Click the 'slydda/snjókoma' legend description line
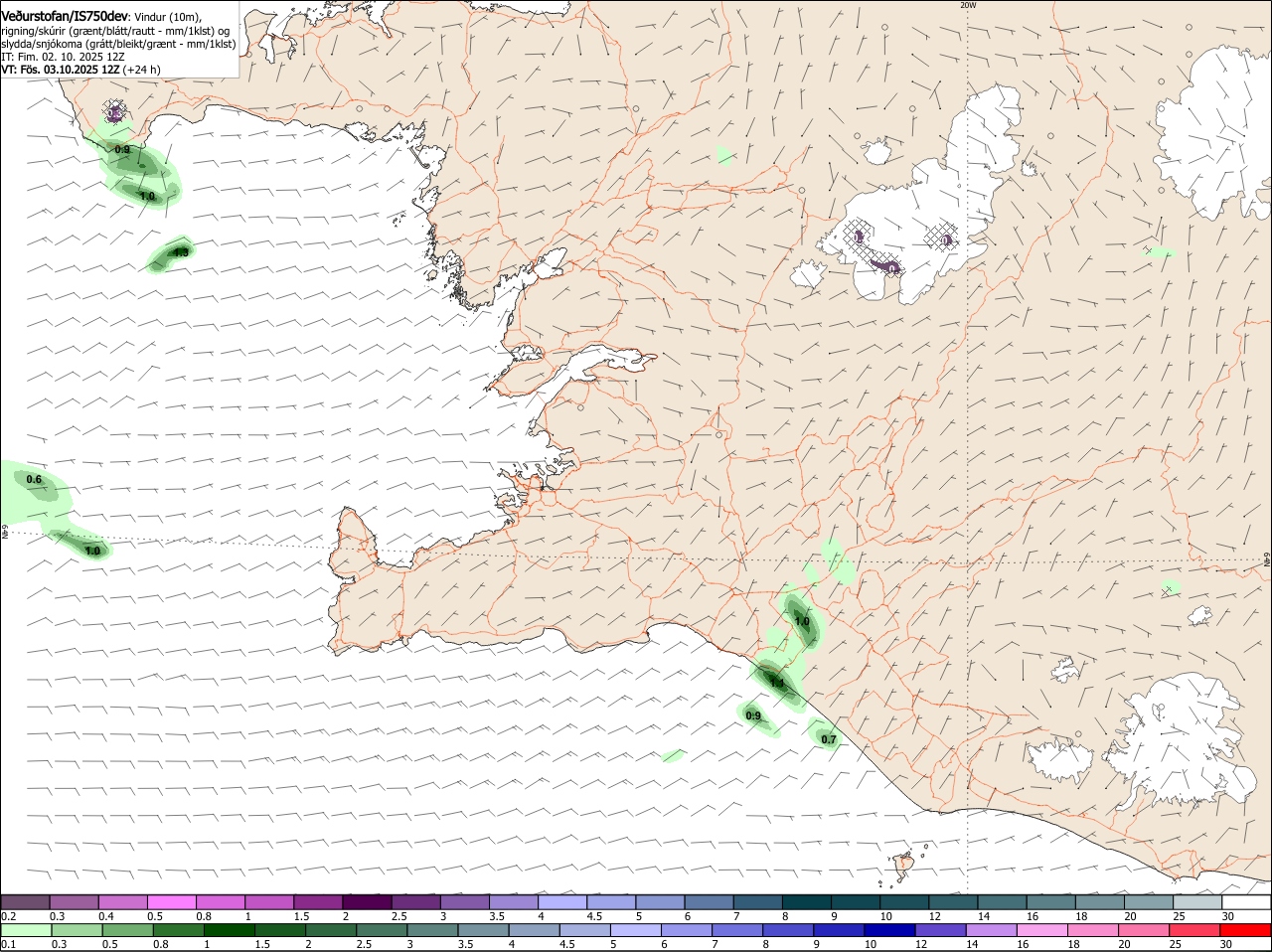Image resolution: width=1272 pixels, height=952 pixels. pos(118,44)
